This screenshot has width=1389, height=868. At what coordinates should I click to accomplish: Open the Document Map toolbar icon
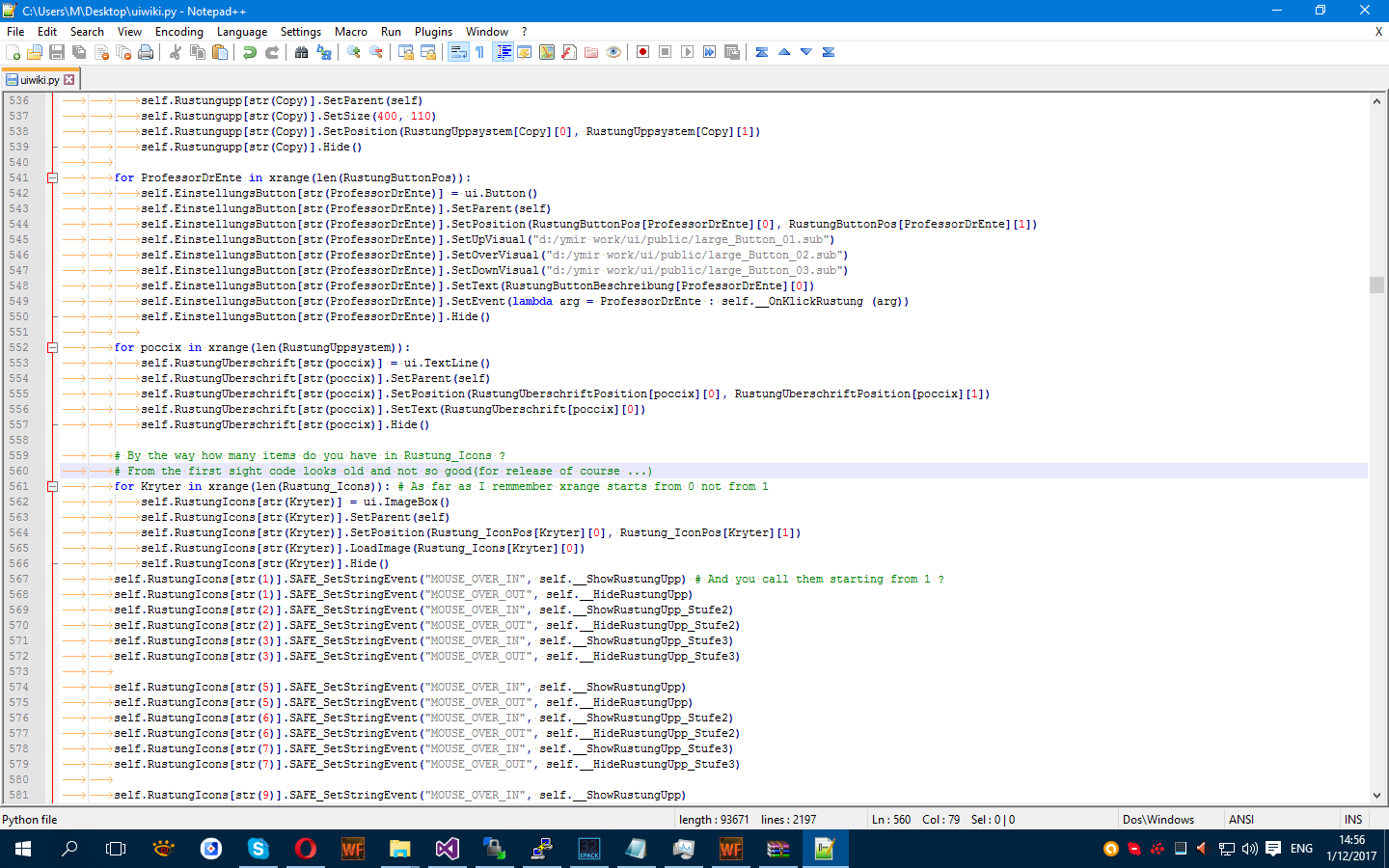pos(547,52)
